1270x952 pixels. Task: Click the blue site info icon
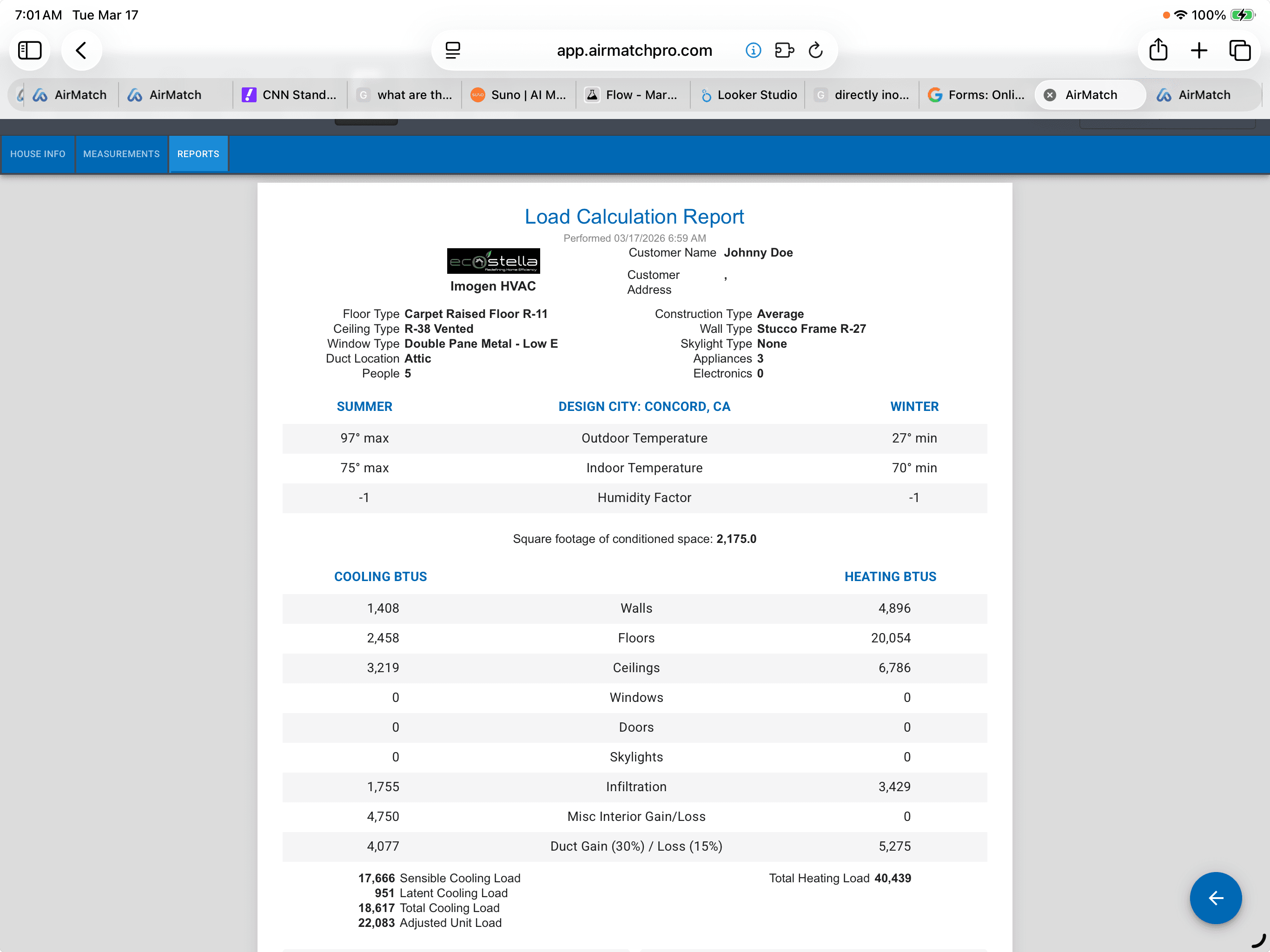753,51
